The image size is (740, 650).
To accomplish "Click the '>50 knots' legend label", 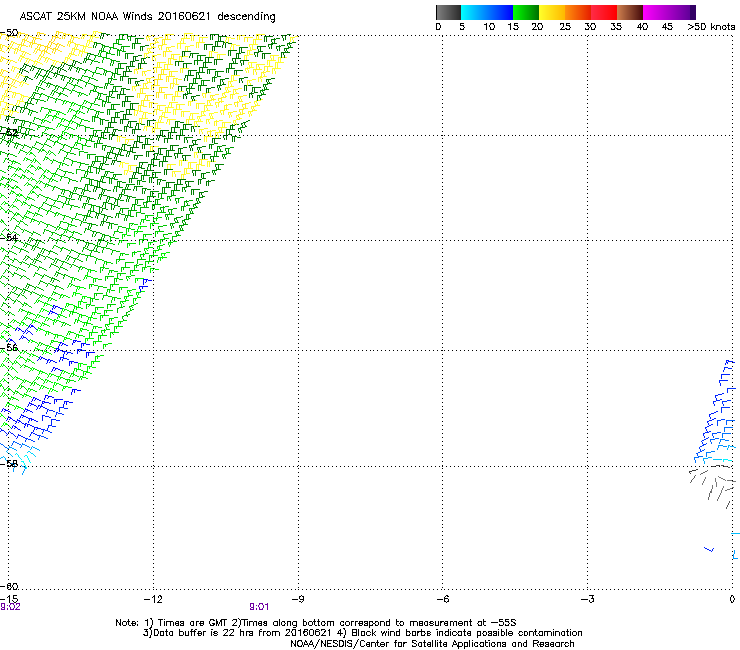I will coord(711,27).
